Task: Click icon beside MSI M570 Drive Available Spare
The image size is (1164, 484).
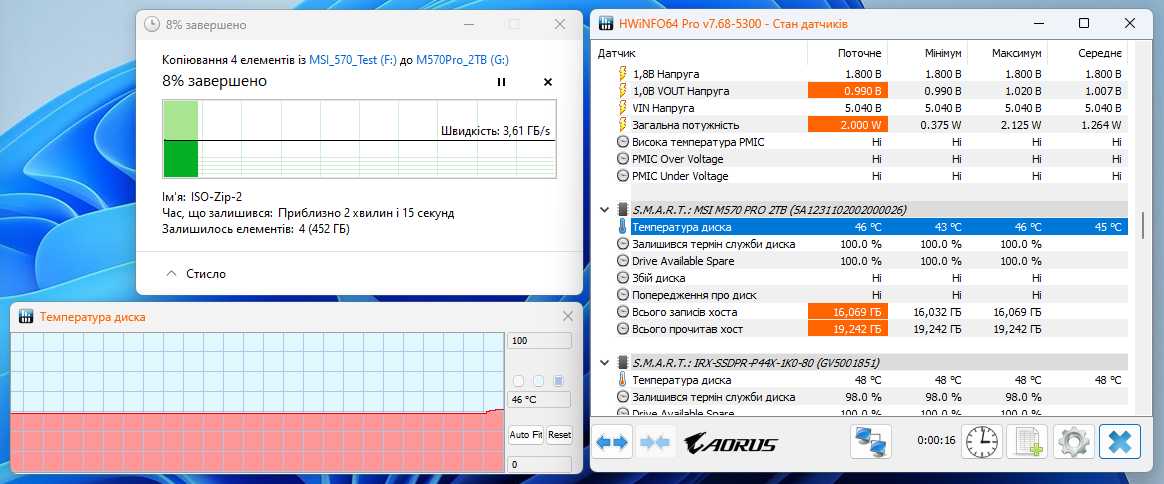Action: [x=622, y=261]
